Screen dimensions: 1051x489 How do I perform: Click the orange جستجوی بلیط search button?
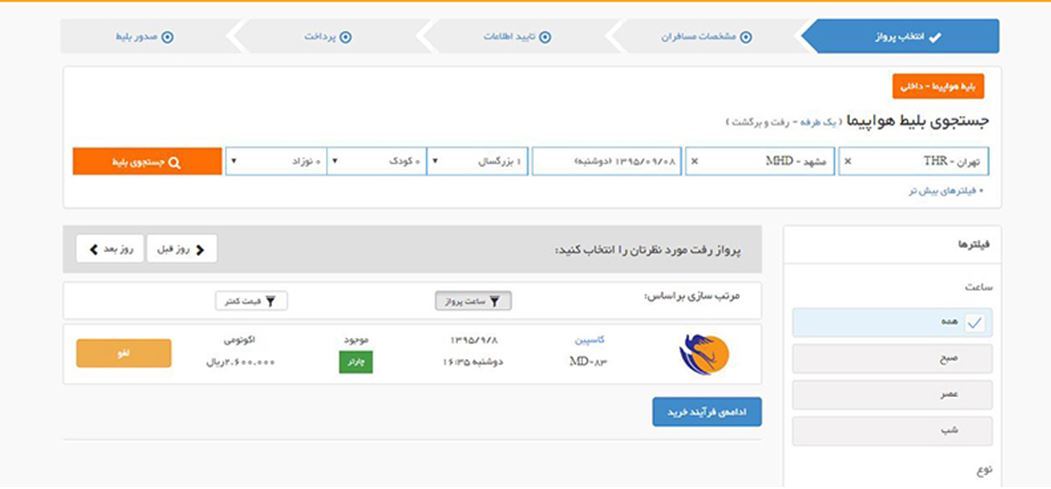(147, 161)
